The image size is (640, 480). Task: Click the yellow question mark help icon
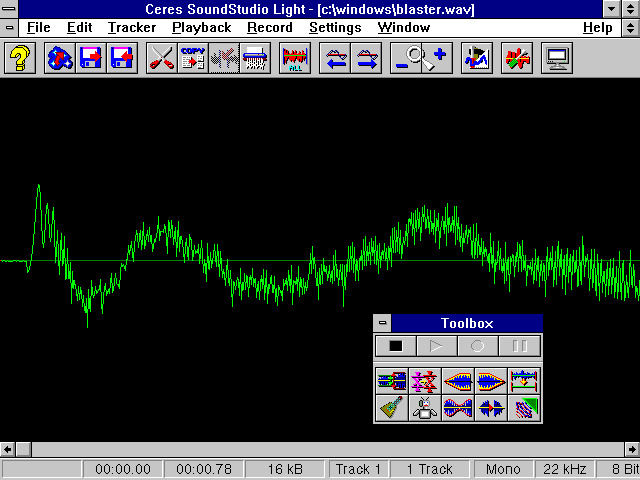(22, 58)
